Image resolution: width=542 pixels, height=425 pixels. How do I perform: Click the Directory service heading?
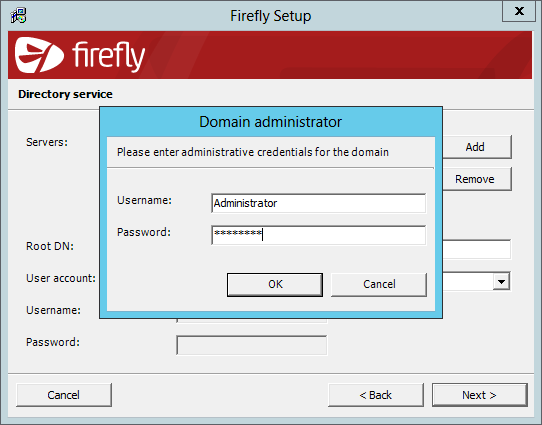65,94
